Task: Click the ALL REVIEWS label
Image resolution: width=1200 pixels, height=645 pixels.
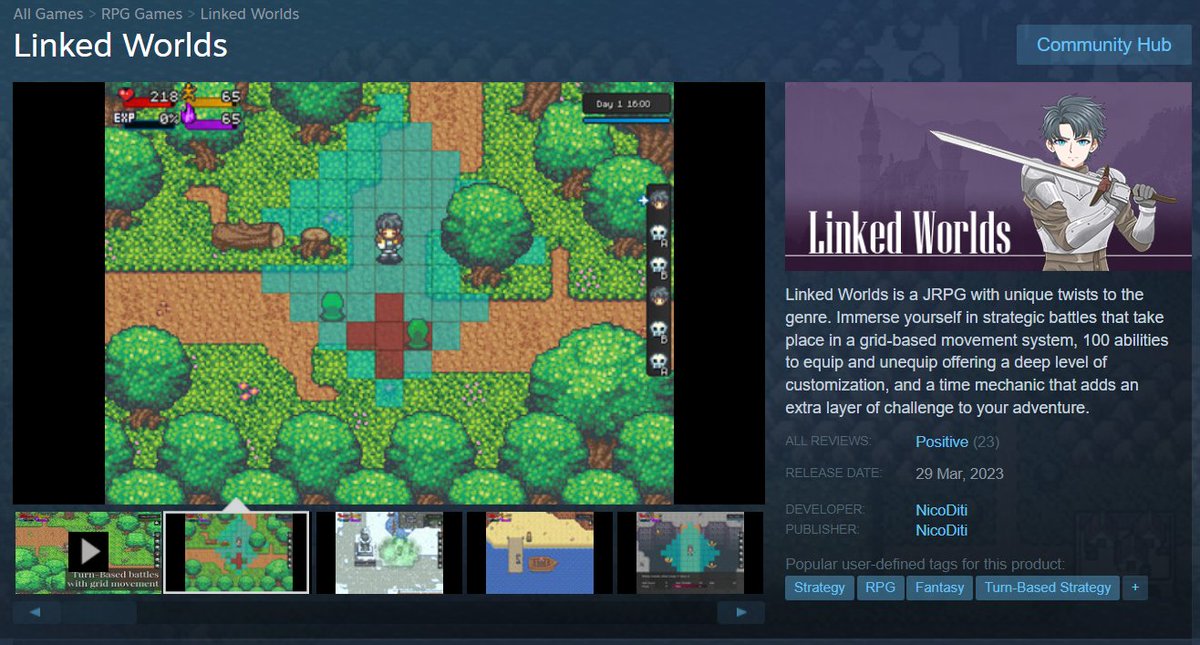Action: tap(828, 441)
